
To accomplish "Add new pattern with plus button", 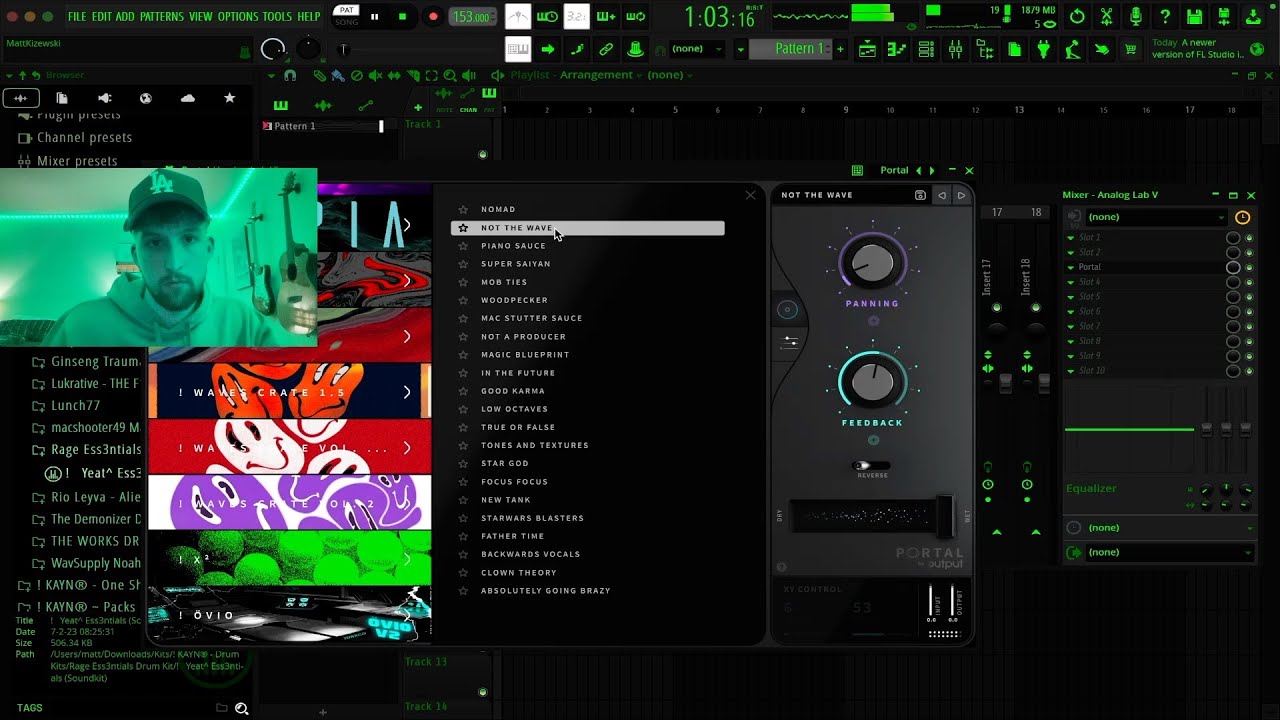I will (x=840, y=49).
